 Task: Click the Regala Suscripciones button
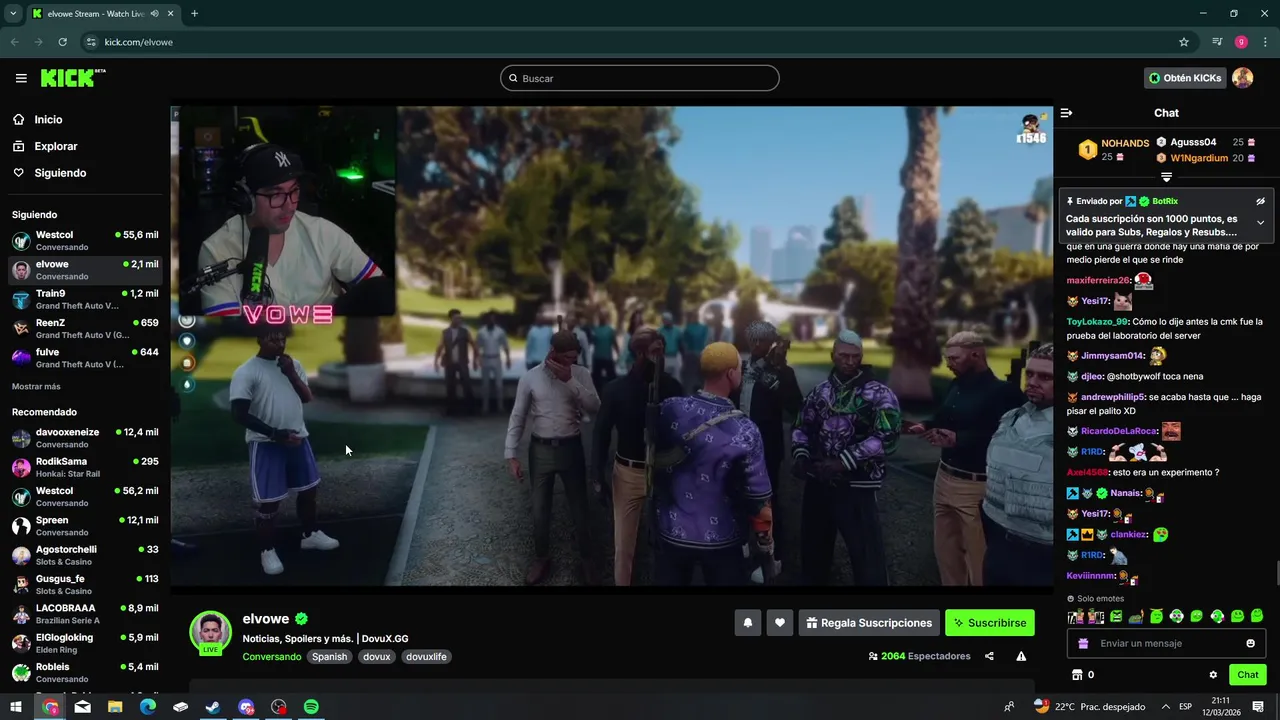(x=869, y=623)
